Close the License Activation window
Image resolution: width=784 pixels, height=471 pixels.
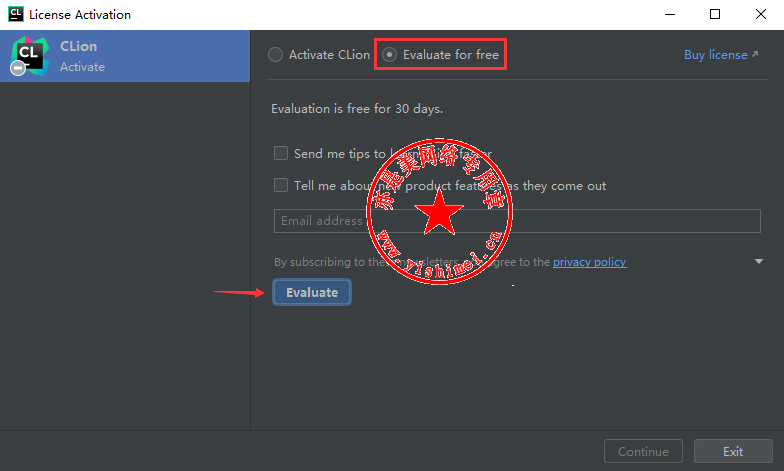coord(760,14)
